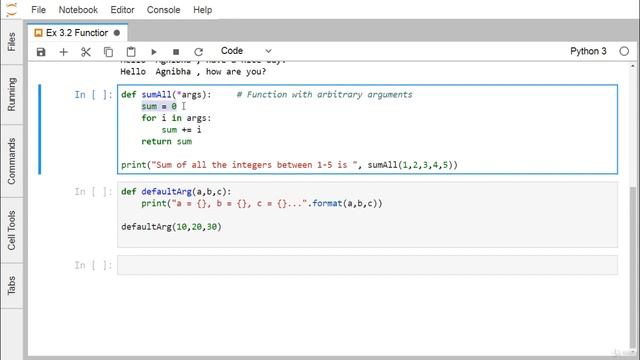Image resolution: width=640 pixels, height=360 pixels.
Task: Check the kernel status circle indicator
Action: pos(624,51)
